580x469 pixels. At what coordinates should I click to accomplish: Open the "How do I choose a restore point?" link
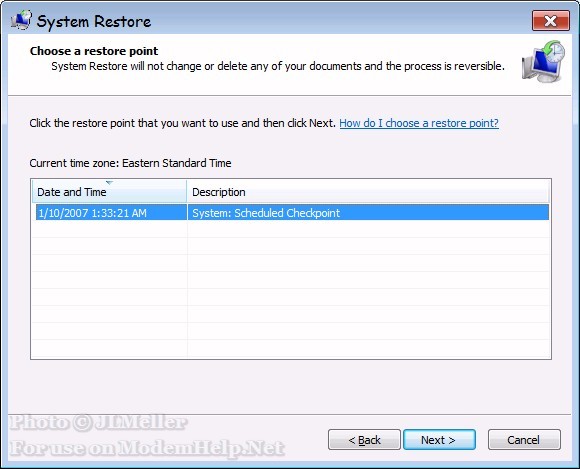point(419,123)
